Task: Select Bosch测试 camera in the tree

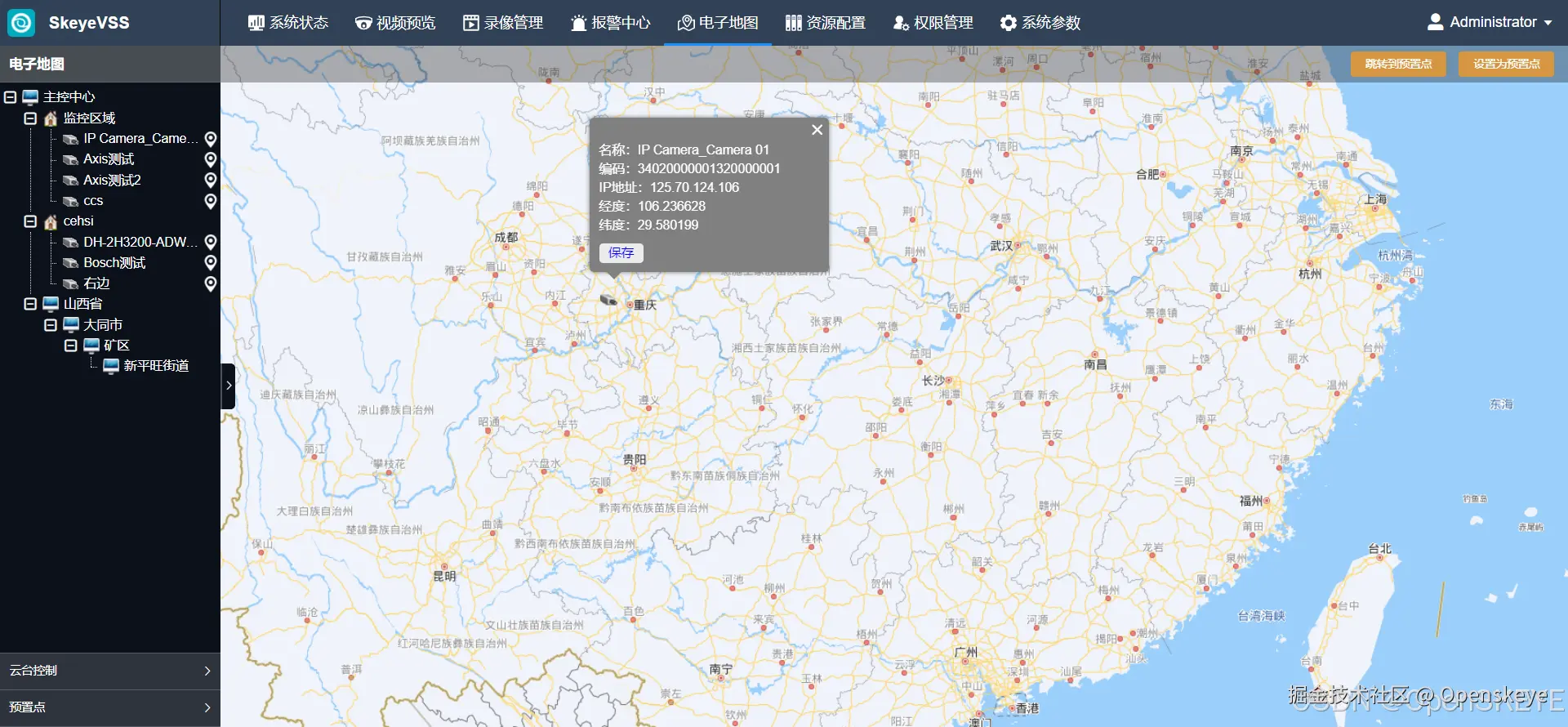Action: click(x=114, y=262)
